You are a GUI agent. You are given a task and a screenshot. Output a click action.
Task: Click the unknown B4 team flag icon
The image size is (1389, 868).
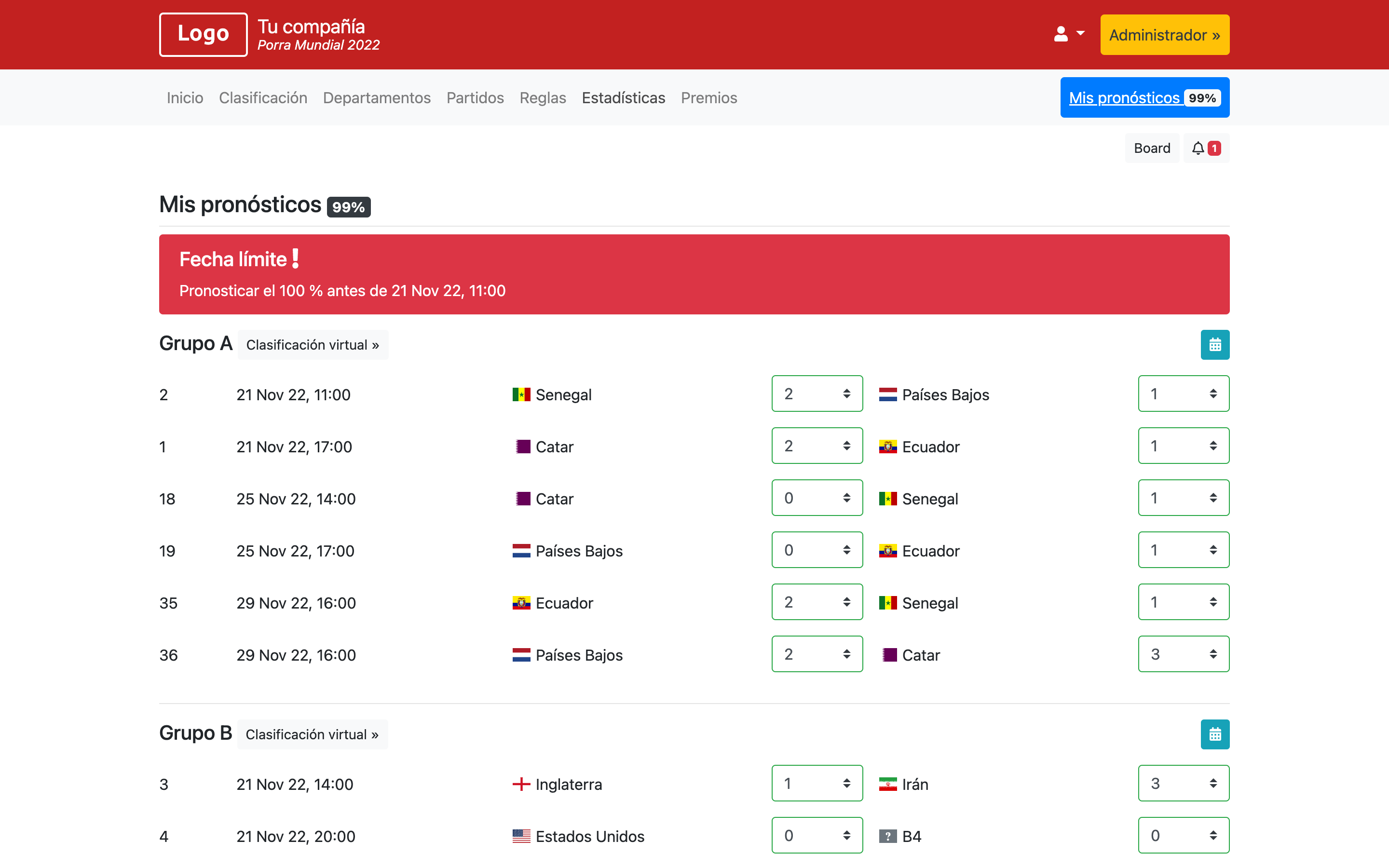click(x=887, y=837)
